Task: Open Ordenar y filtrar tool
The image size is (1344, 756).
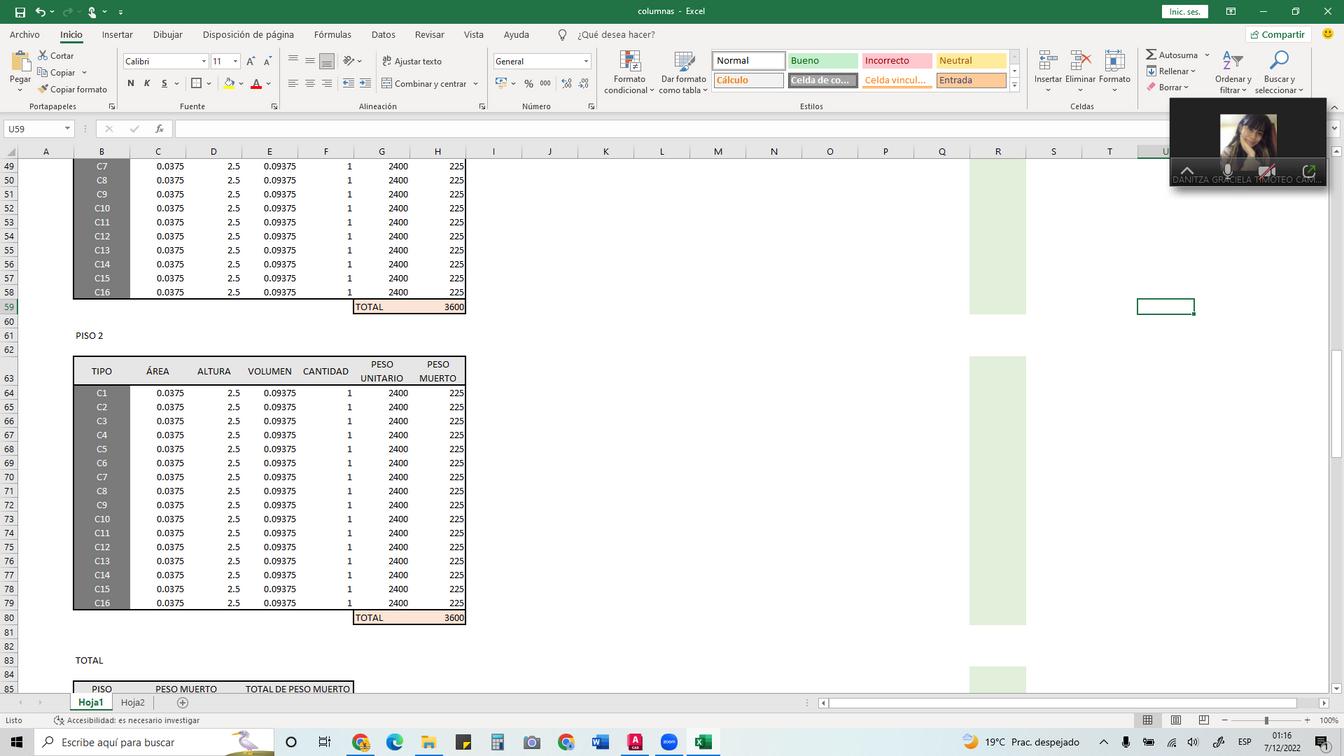Action: pos(1233,72)
